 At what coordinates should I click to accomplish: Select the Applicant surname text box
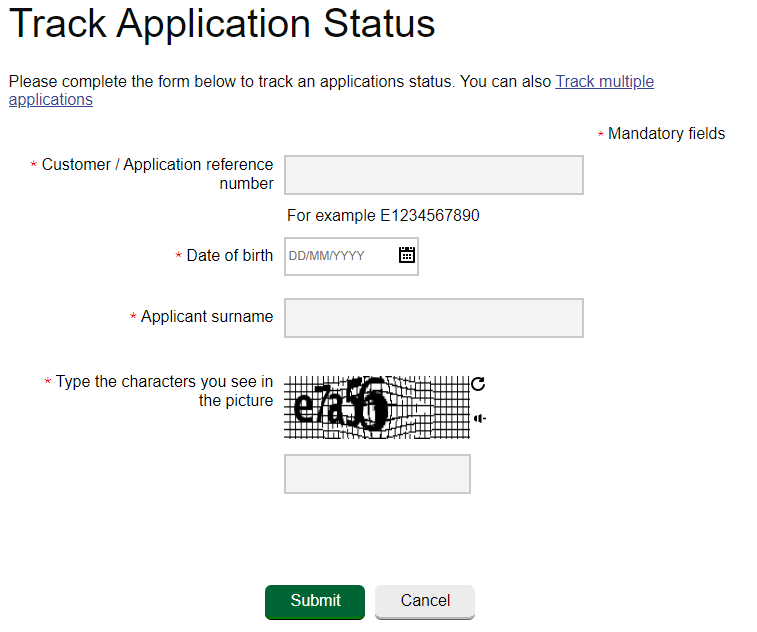pos(433,318)
